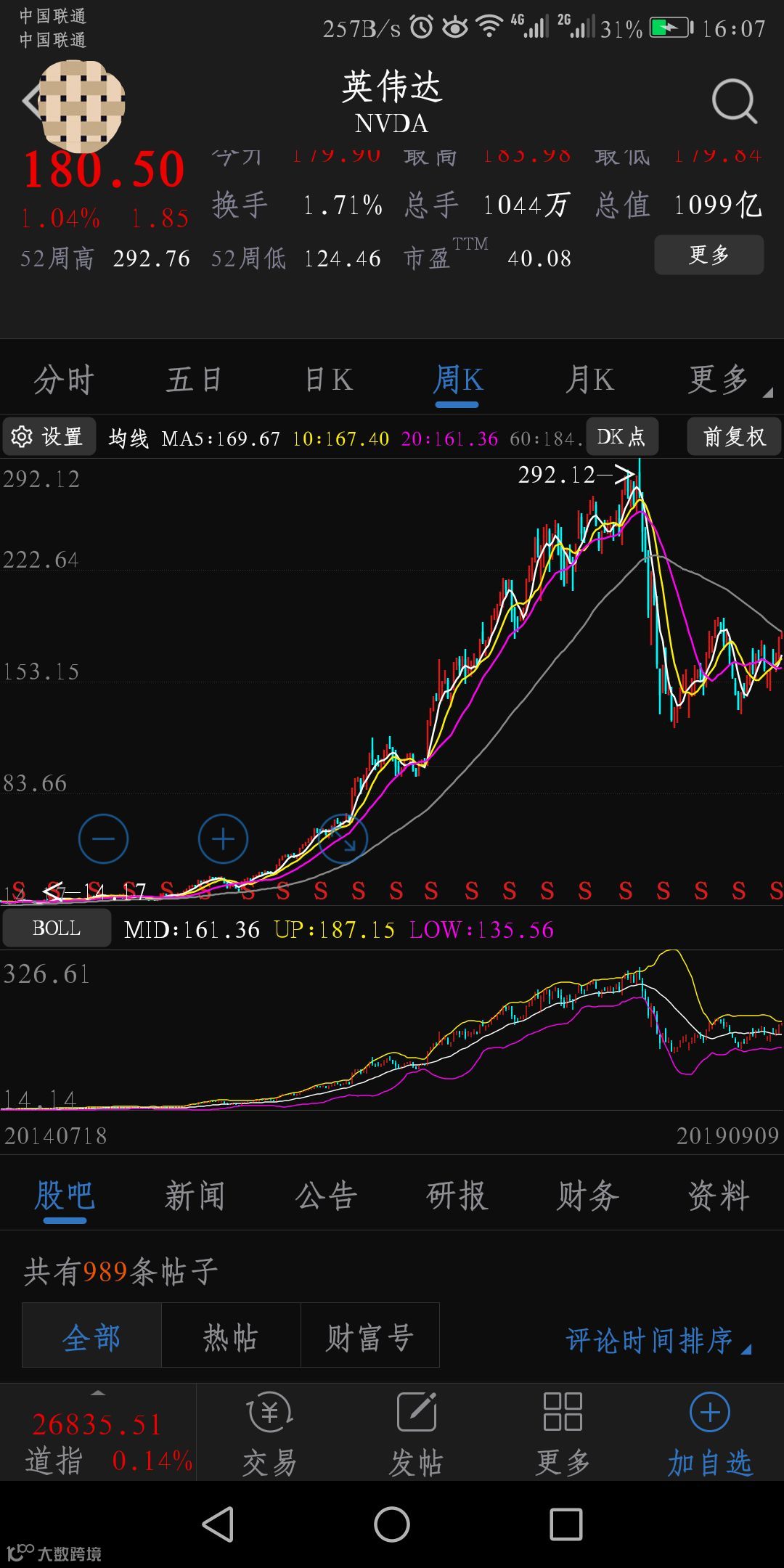Tap the 52周高 292.76 value
Screen dimensions: 784x1568
(x=105, y=258)
